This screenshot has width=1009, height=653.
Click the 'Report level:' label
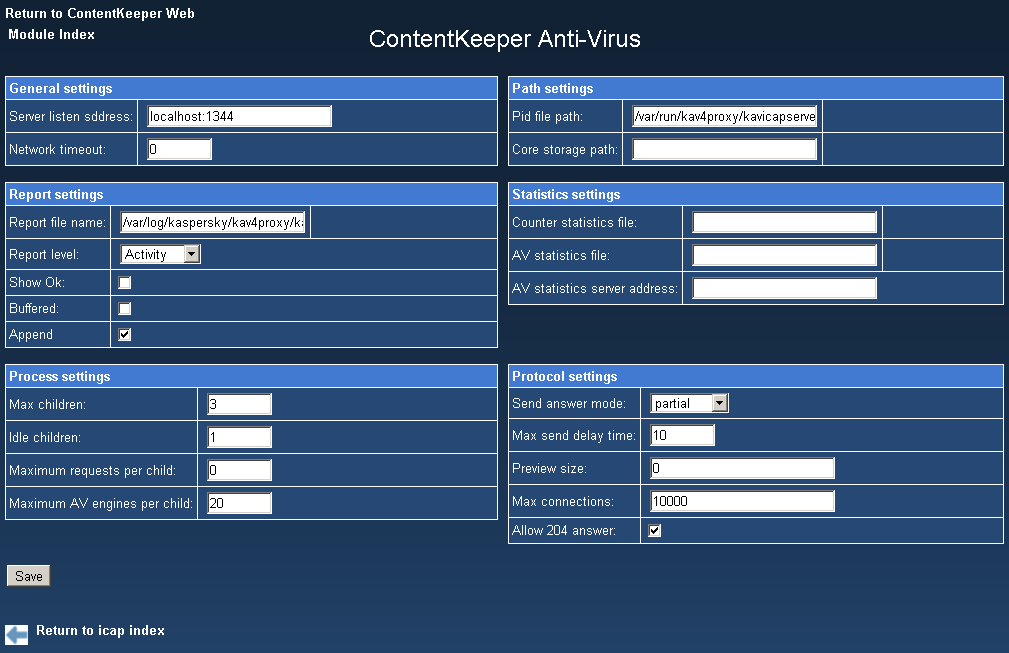[44, 254]
